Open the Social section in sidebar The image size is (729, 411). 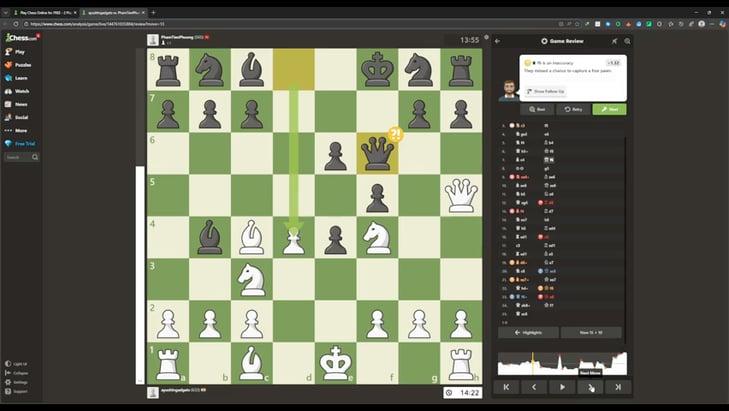(x=20, y=117)
